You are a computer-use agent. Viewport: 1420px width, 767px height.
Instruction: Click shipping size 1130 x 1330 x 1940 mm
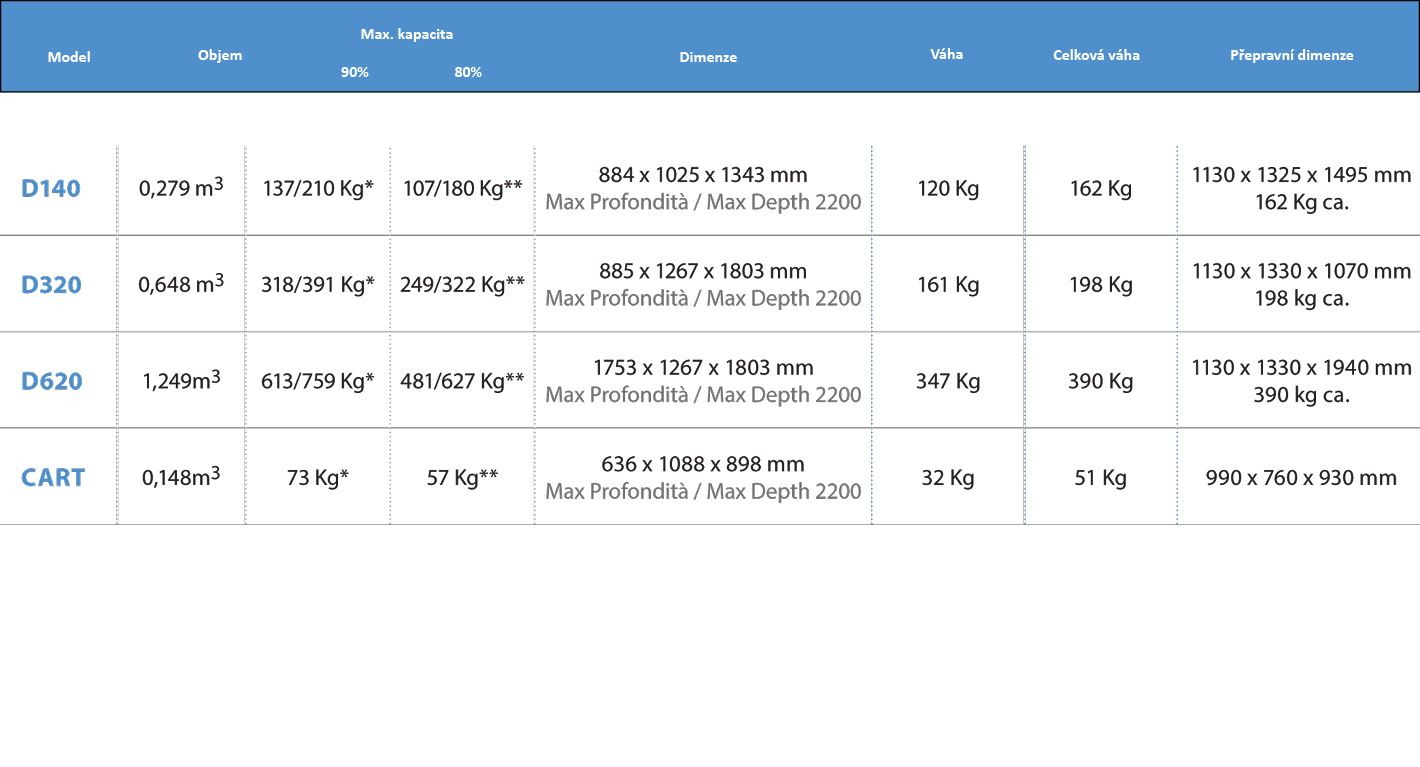[x=1301, y=367]
